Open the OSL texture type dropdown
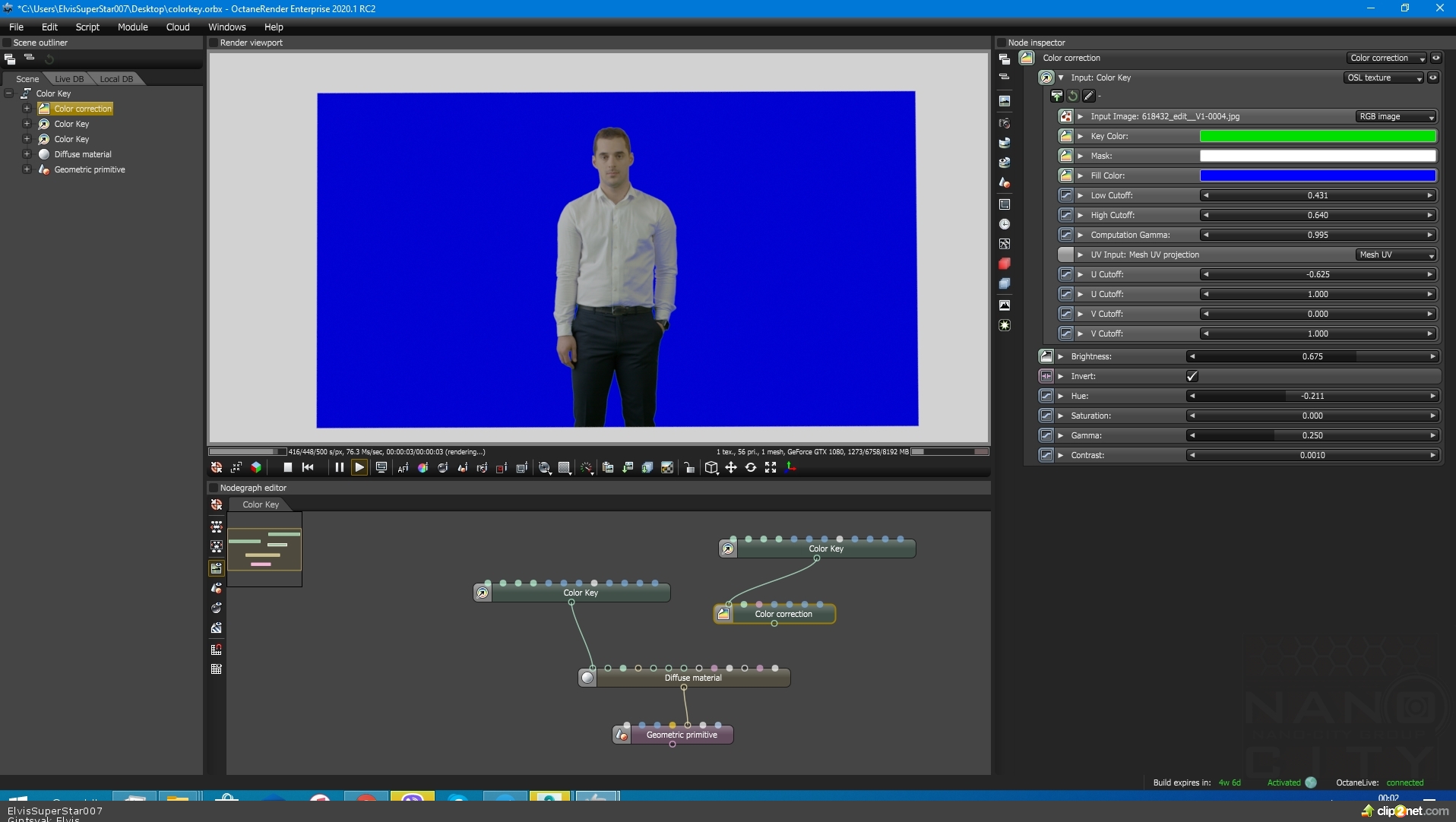 tap(1384, 77)
